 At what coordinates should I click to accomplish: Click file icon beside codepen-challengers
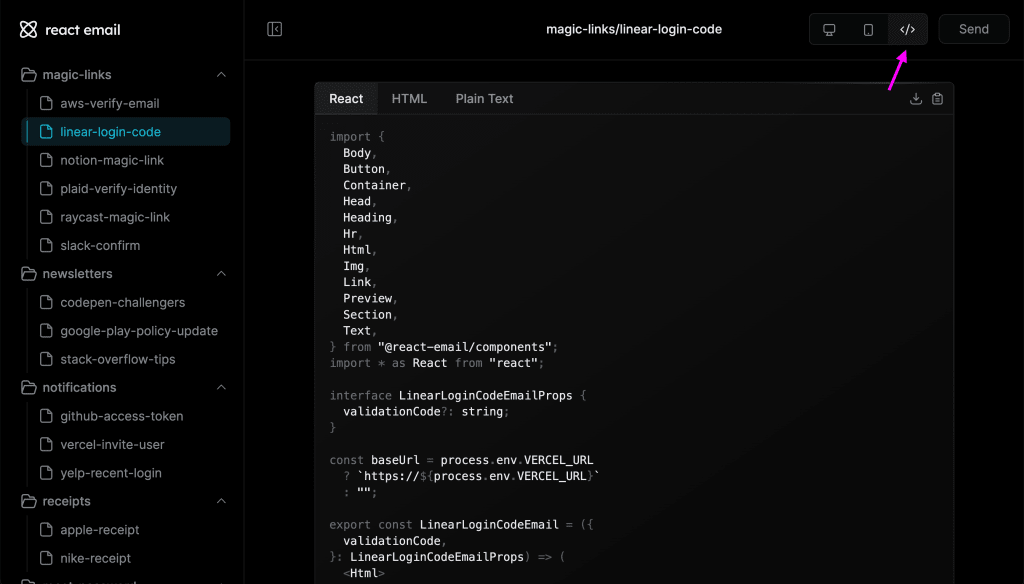coord(46,302)
